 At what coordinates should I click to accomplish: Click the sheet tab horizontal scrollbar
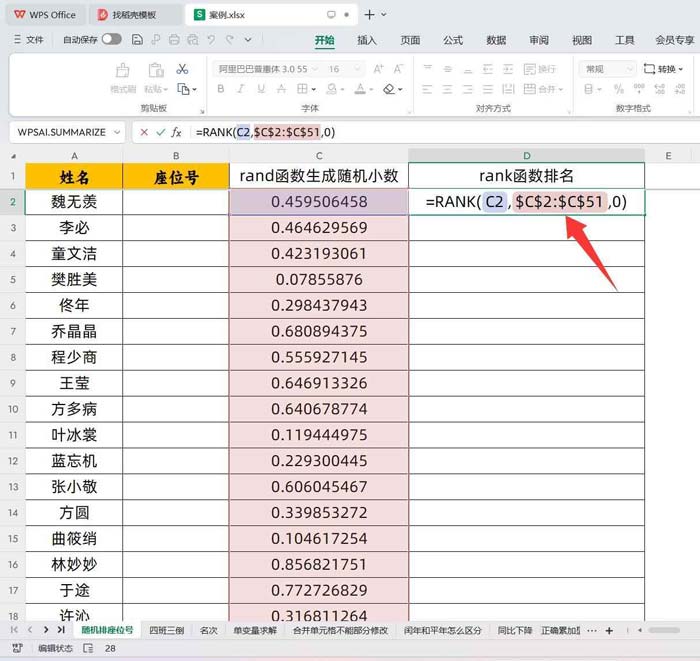coord(664,630)
